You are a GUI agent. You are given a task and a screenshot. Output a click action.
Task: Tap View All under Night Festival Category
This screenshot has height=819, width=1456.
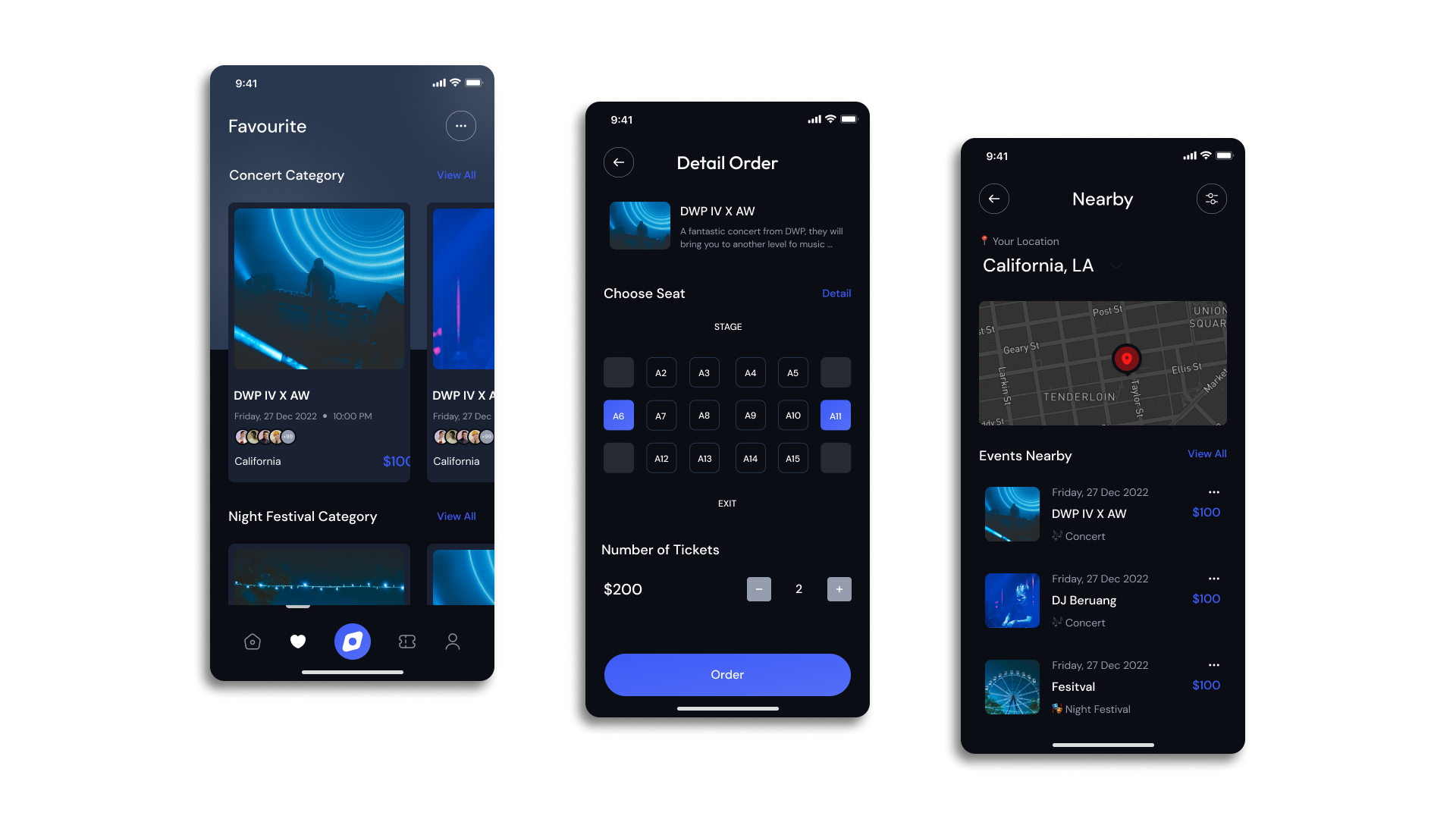(456, 516)
